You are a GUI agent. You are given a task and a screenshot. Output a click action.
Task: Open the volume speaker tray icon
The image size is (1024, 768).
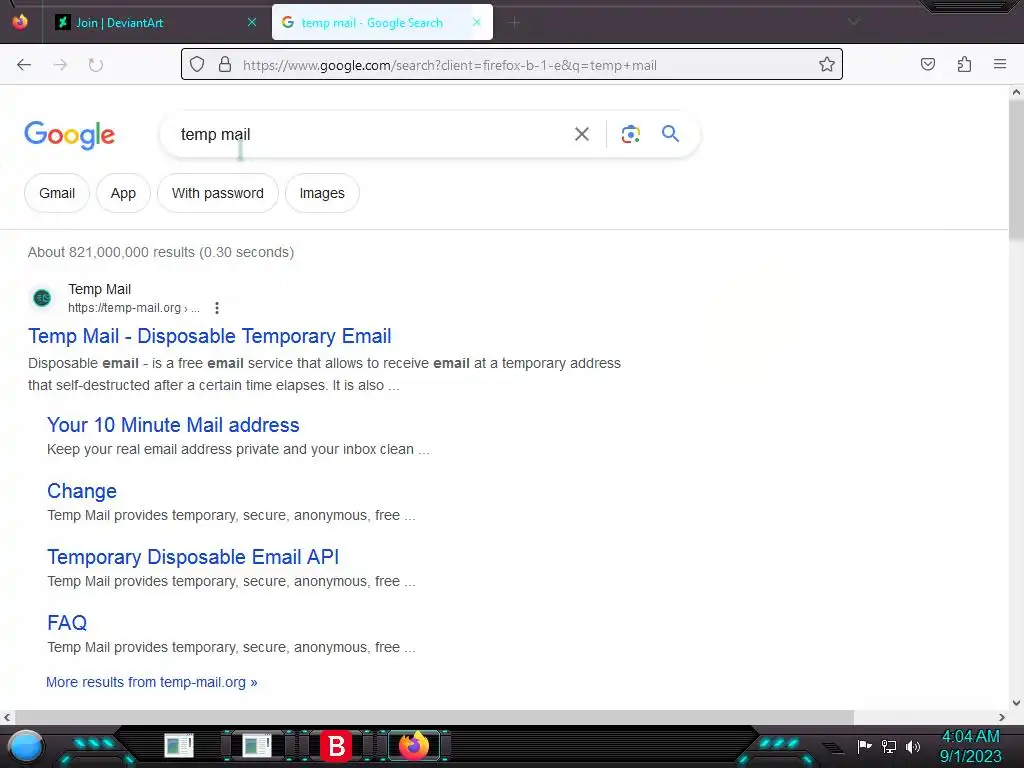pos(913,746)
